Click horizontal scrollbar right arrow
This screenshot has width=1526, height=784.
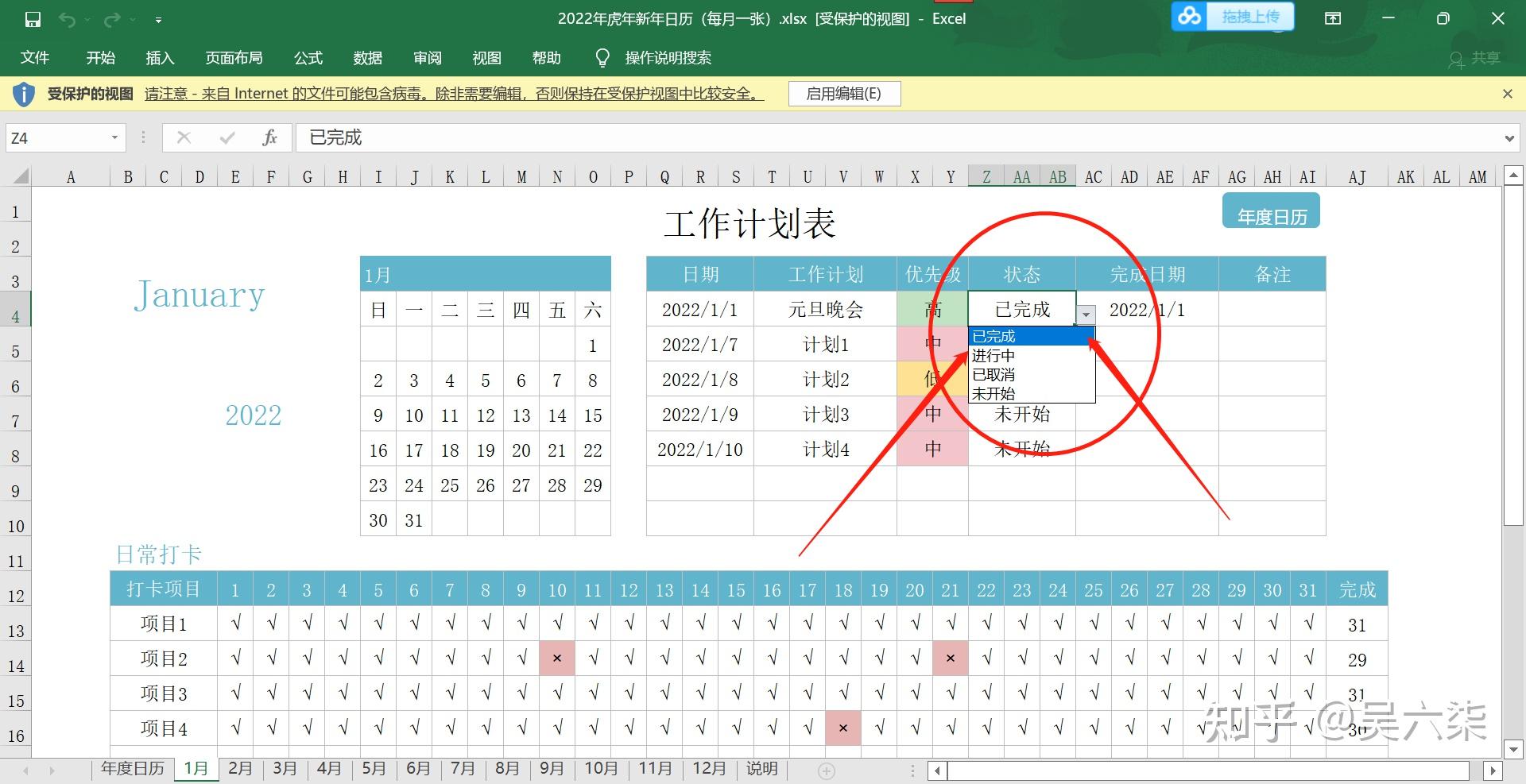tap(1493, 770)
